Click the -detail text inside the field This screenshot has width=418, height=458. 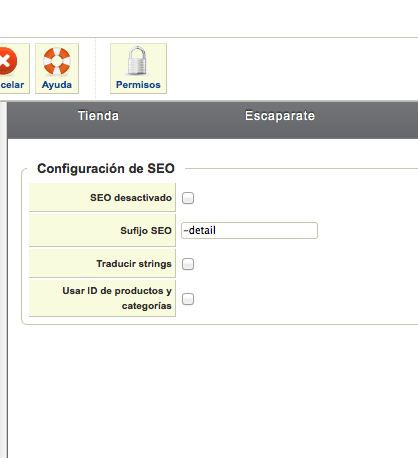[x=200, y=230]
